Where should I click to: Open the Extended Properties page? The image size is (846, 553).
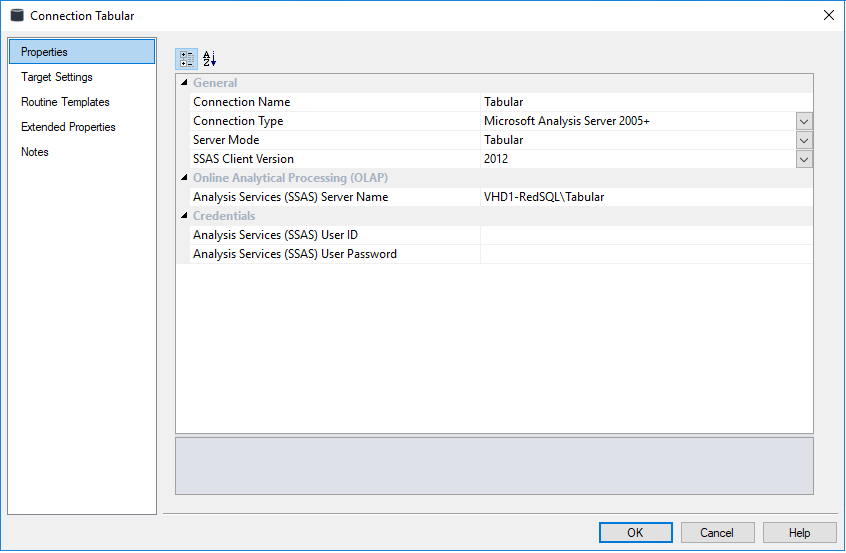[68, 127]
